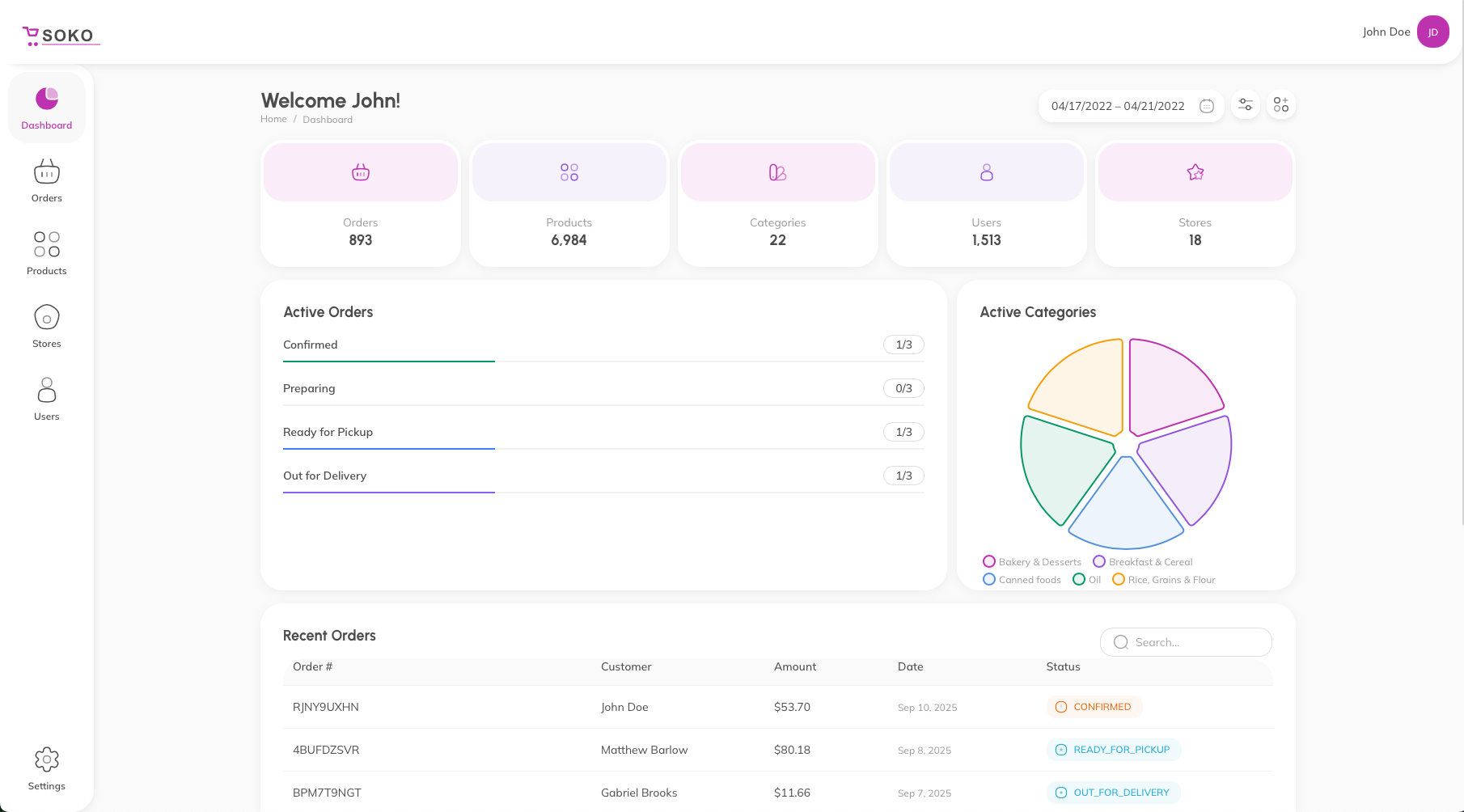Click the Home breadcrumb link
The image size is (1464, 812).
click(273, 120)
